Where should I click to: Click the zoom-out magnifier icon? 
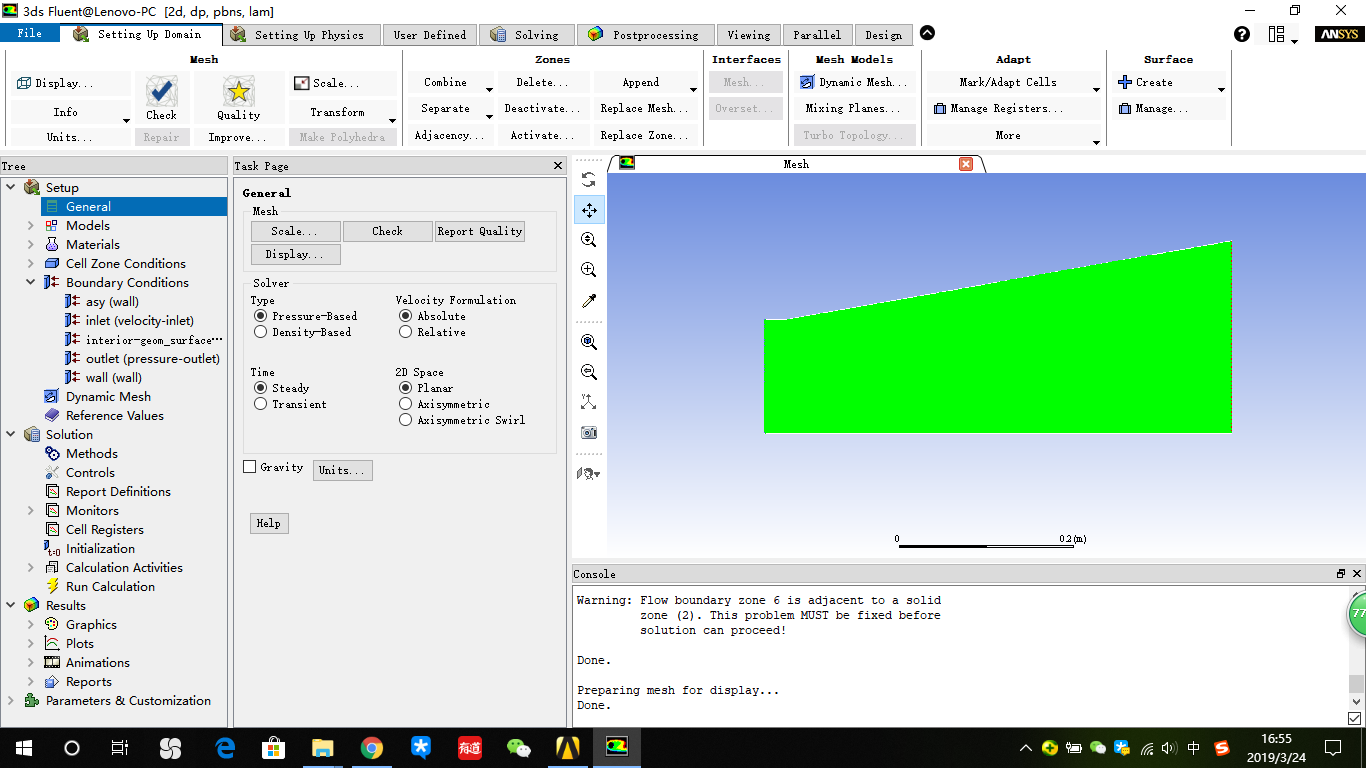tap(589, 371)
